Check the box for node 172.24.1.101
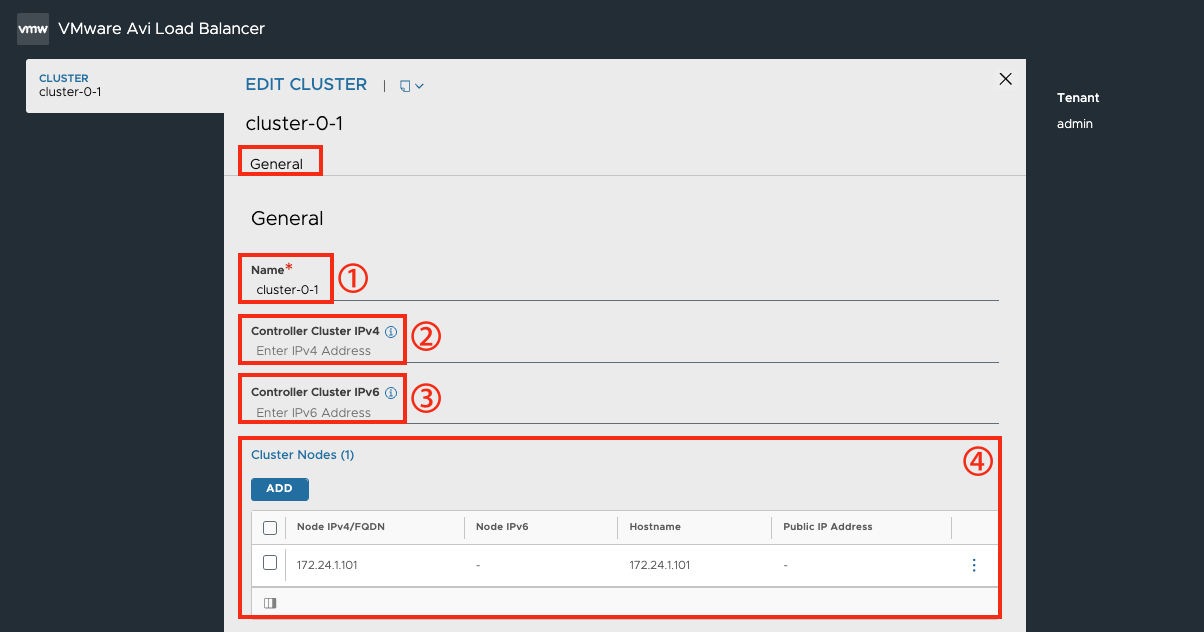This screenshot has height=632, width=1204. pos(270,563)
